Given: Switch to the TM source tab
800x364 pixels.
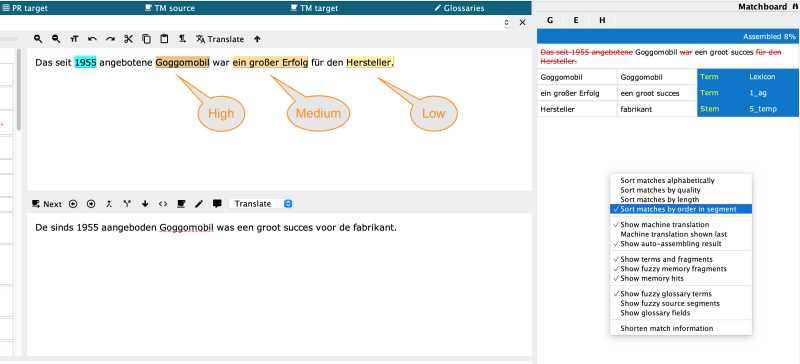Looking at the screenshot, I should point(170,8).
